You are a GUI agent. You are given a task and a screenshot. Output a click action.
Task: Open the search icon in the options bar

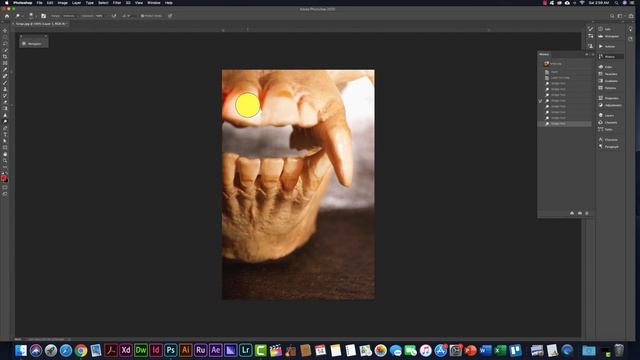tap(612, 16)
